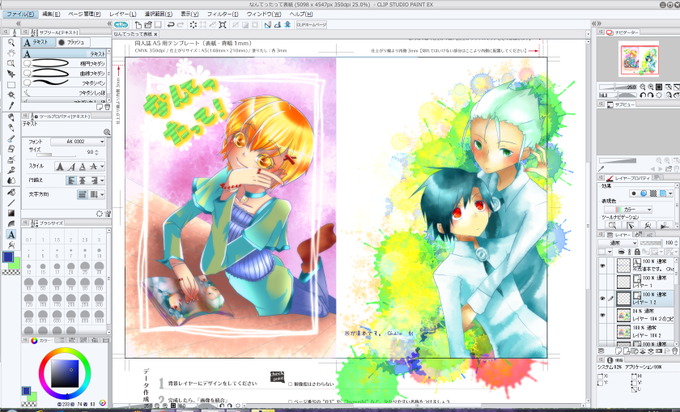The width and height of the screenshot is (680, 412).
Task: Toggle bold text style
Action: pos(60,167)
